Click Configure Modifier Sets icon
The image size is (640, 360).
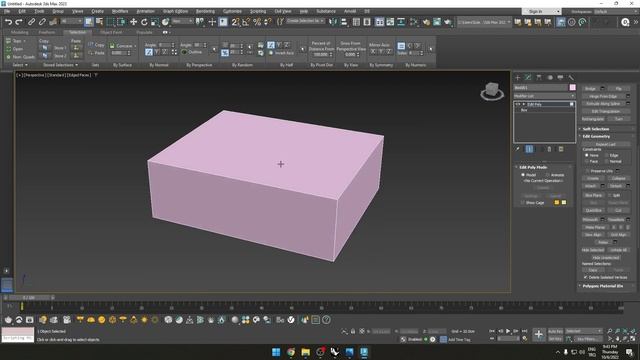[x=561, y=149]
